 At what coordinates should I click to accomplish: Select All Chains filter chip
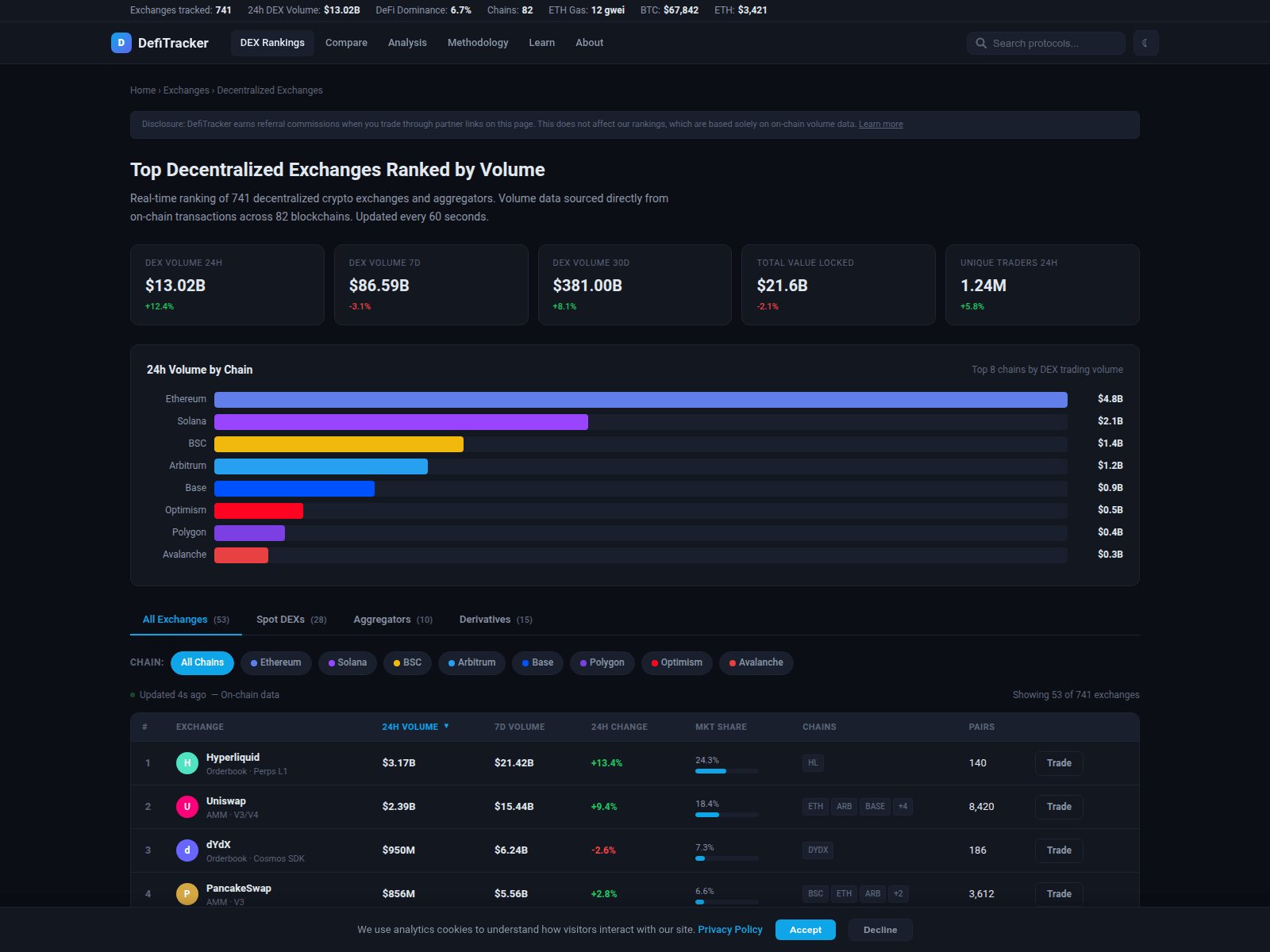point(202,662)
